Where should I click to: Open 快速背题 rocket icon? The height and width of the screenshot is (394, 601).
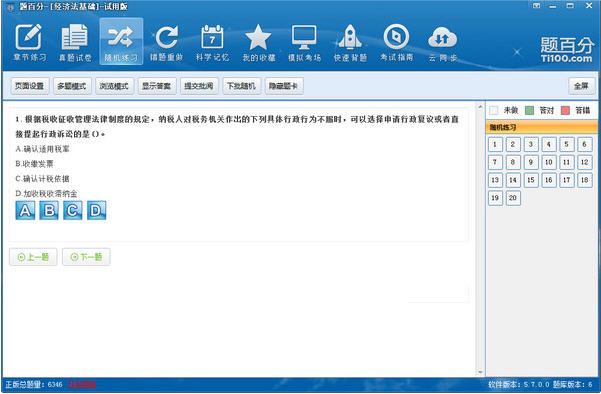[350, 42]
